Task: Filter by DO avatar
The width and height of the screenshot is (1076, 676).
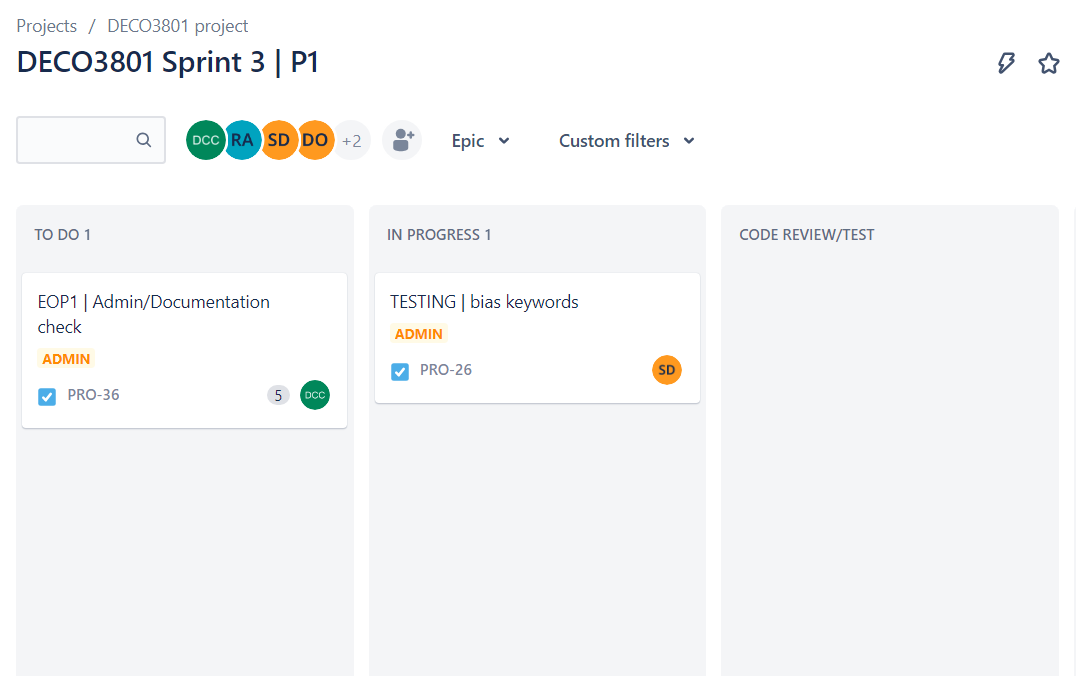Action: click(315, 140)
